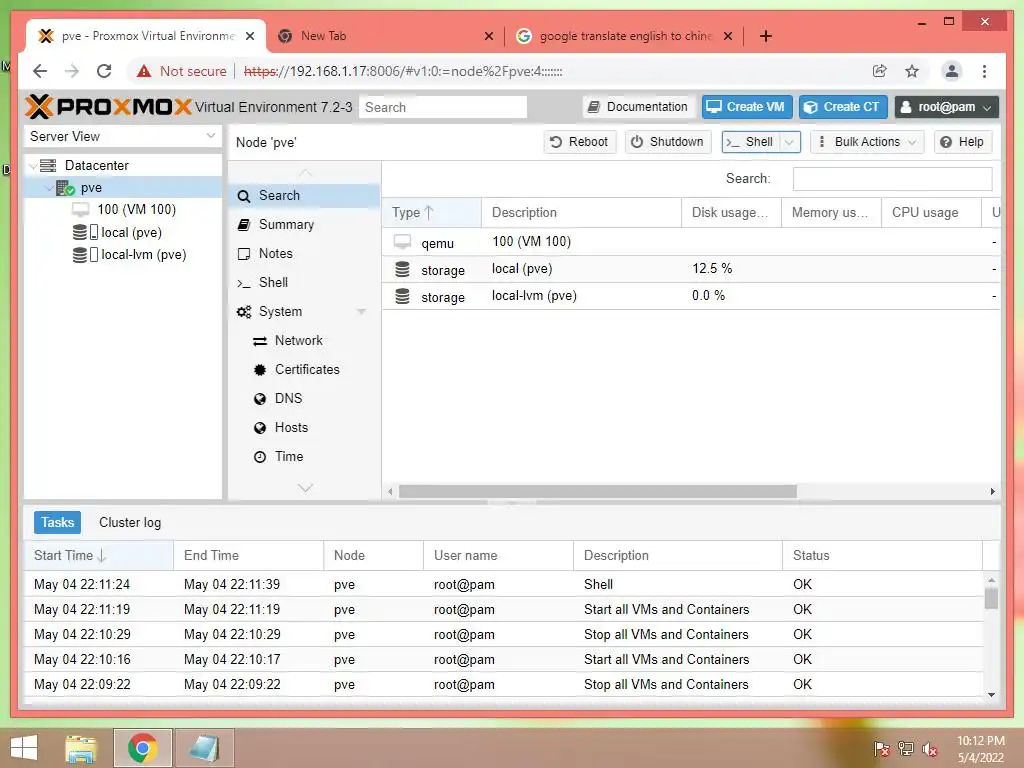Click the Reboot button

pos(579,142)
